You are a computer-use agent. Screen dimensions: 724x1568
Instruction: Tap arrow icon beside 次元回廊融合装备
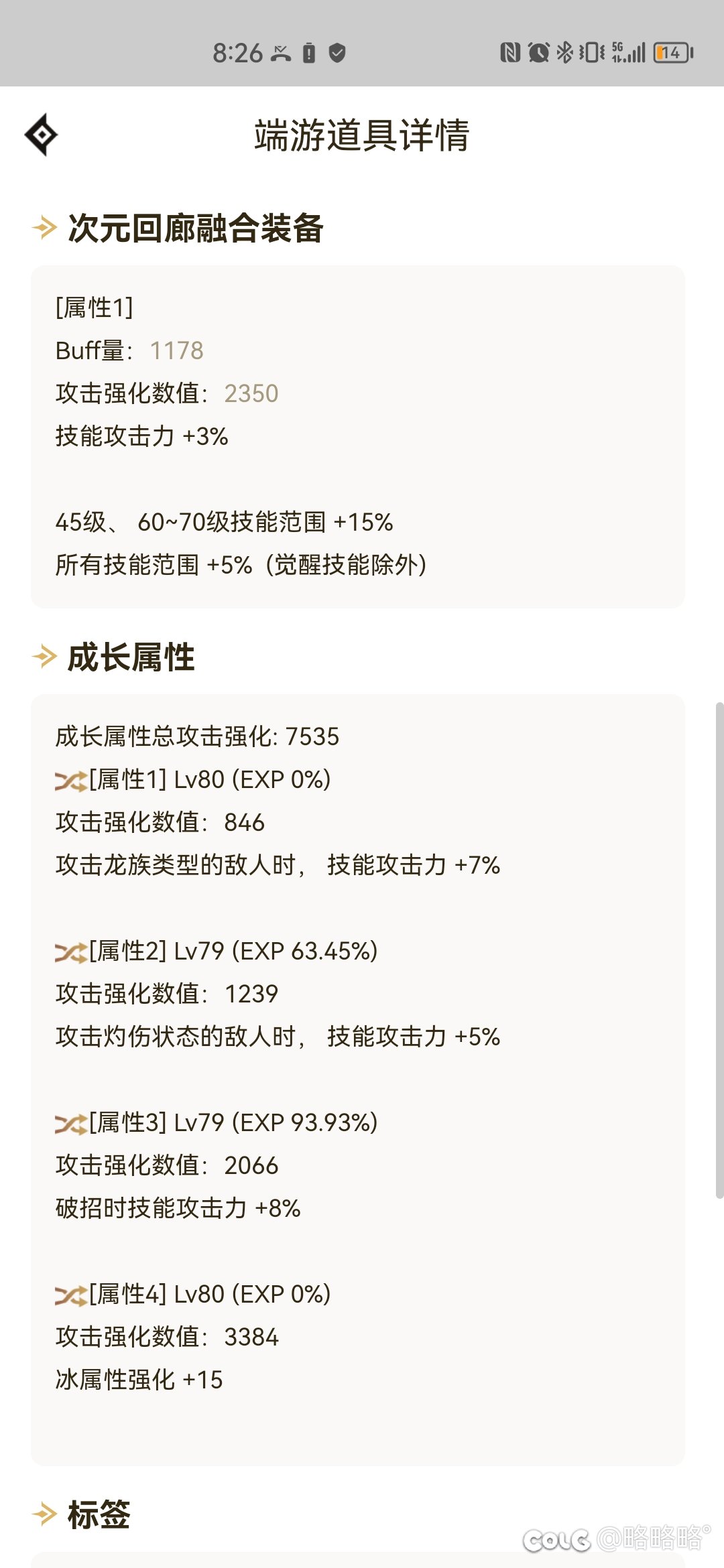tap(44, 228)
